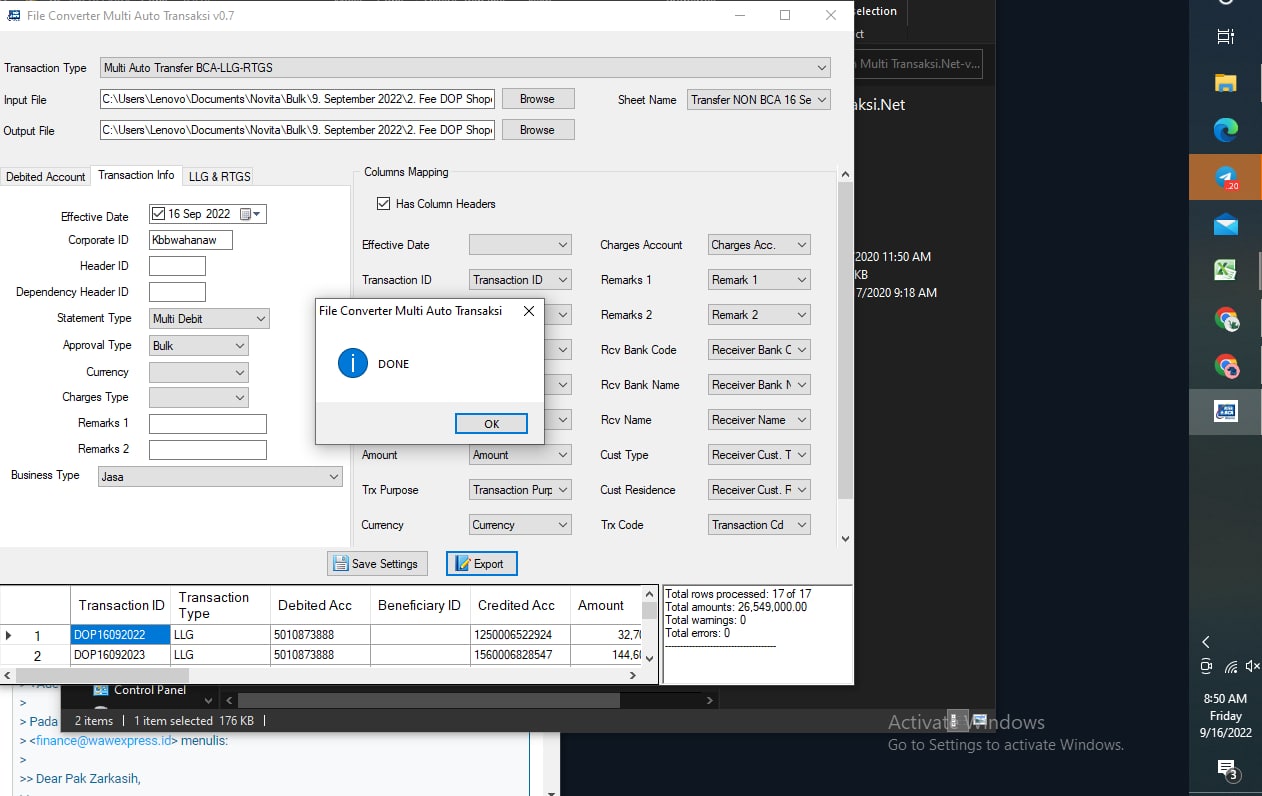Click Browse next to Output File

[x=537, y=130]
